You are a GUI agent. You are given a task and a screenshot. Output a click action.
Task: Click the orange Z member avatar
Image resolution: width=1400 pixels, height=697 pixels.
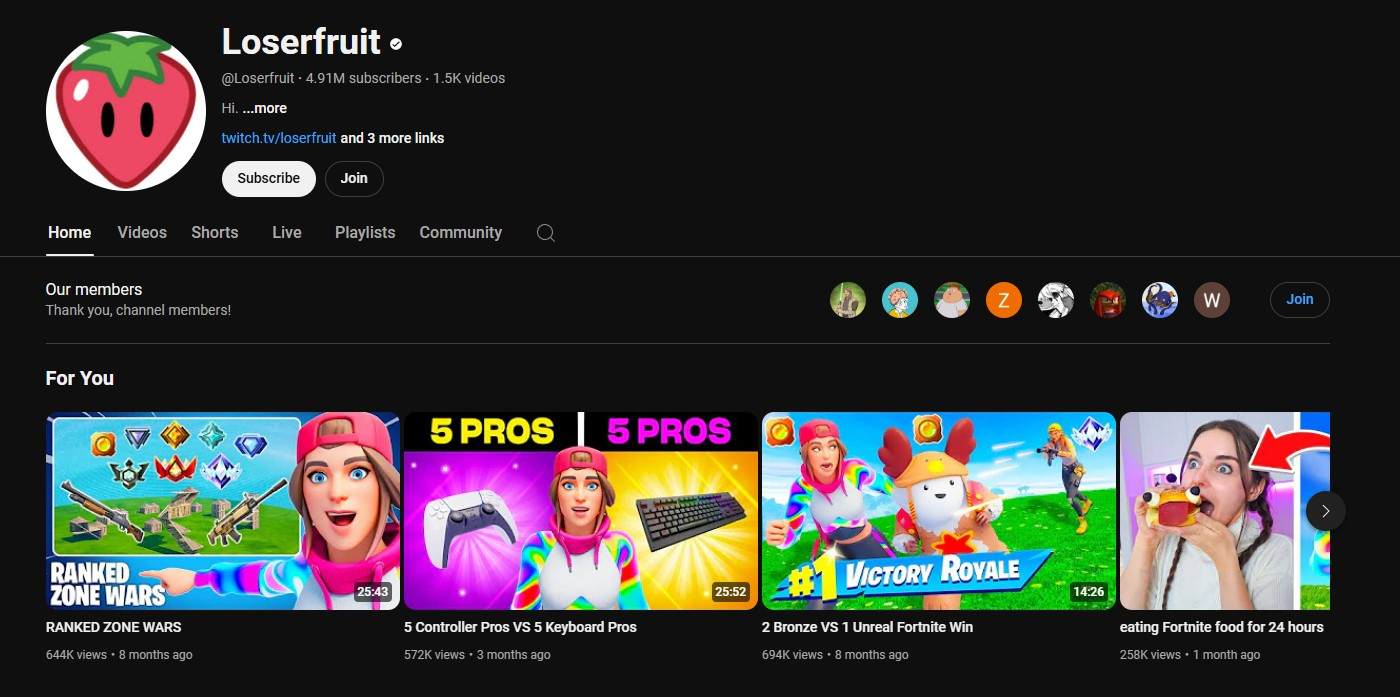coord(1004,299)
